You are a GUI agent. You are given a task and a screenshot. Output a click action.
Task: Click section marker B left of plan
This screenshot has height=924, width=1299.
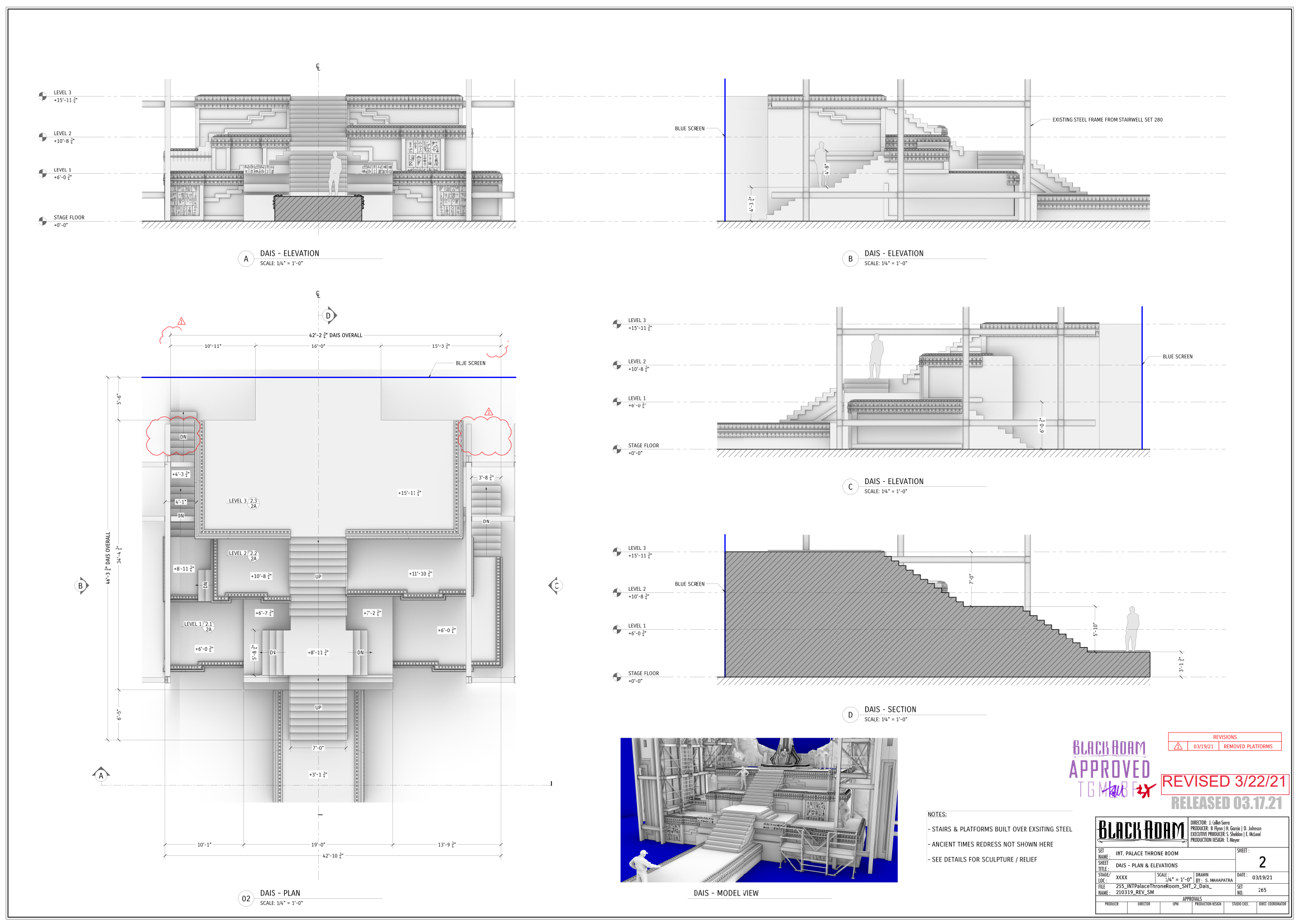[81, 586]
